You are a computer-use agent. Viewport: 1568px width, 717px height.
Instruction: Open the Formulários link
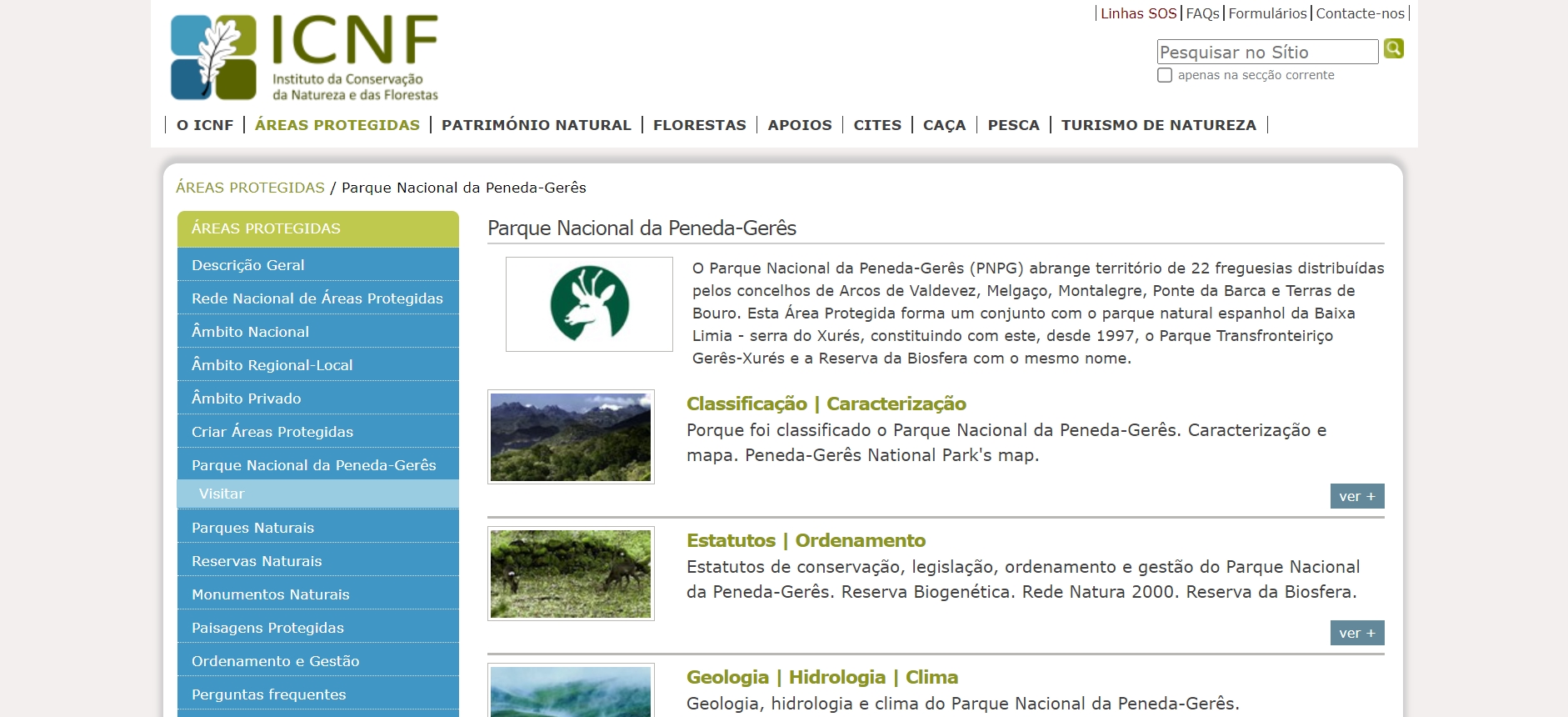(x=1267, y=13)
